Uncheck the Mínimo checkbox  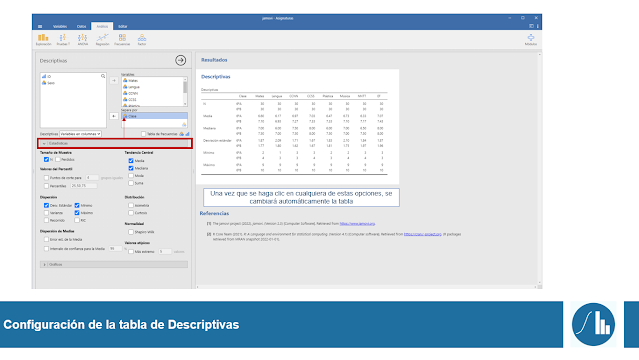(x=77, y=205)
